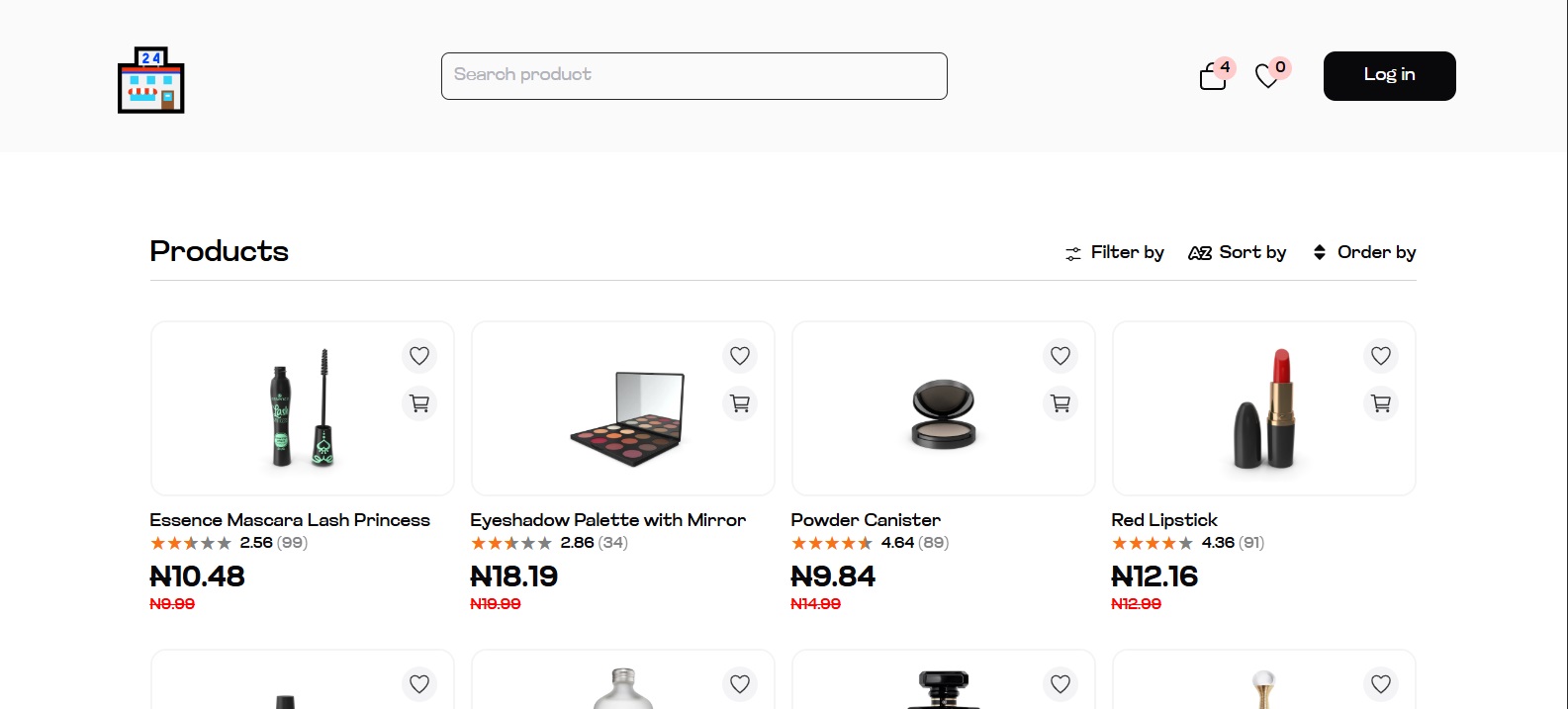Open the Order by options
The width and height of the screenshot is (1568, 709).
[1363, 253]
